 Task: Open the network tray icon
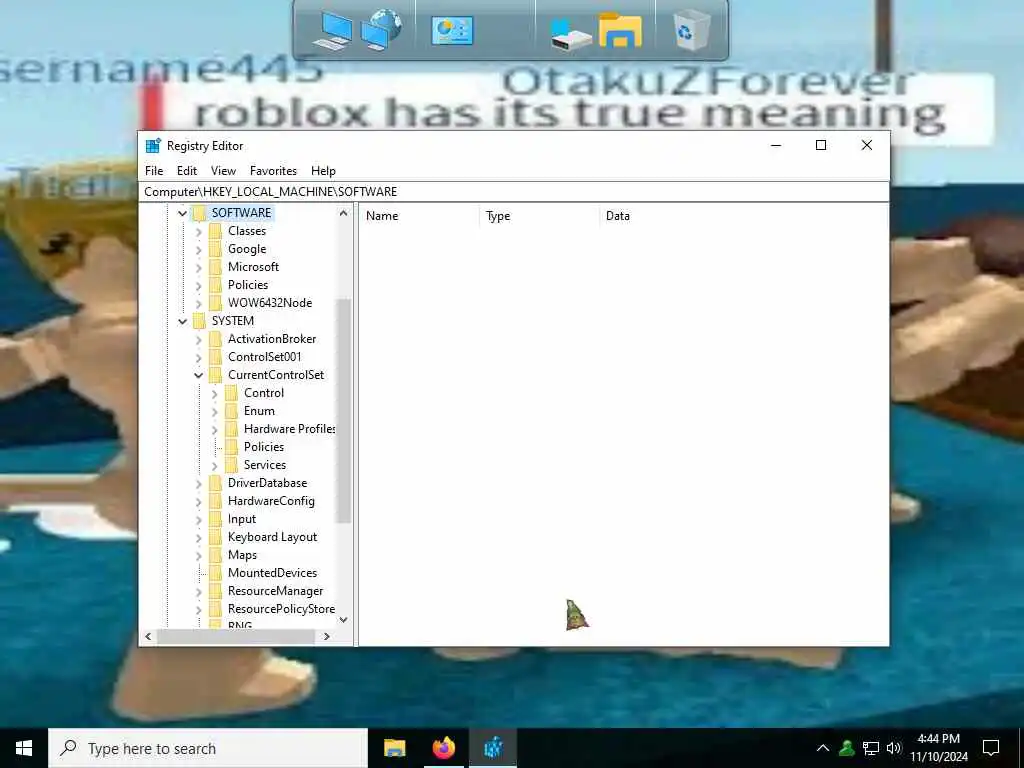(x=871, y=748)
